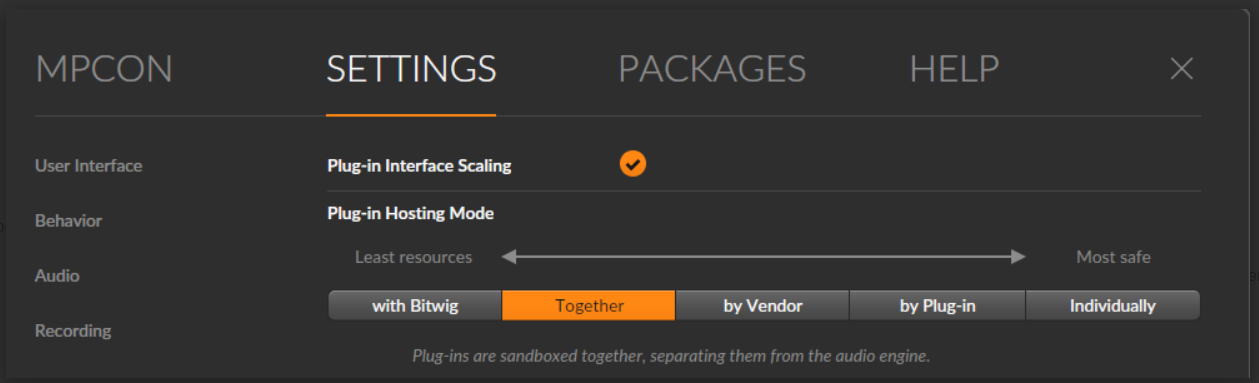Show the Behavior settings section
The width and height of the screenshot is (1259, 383).
point(69,220)
